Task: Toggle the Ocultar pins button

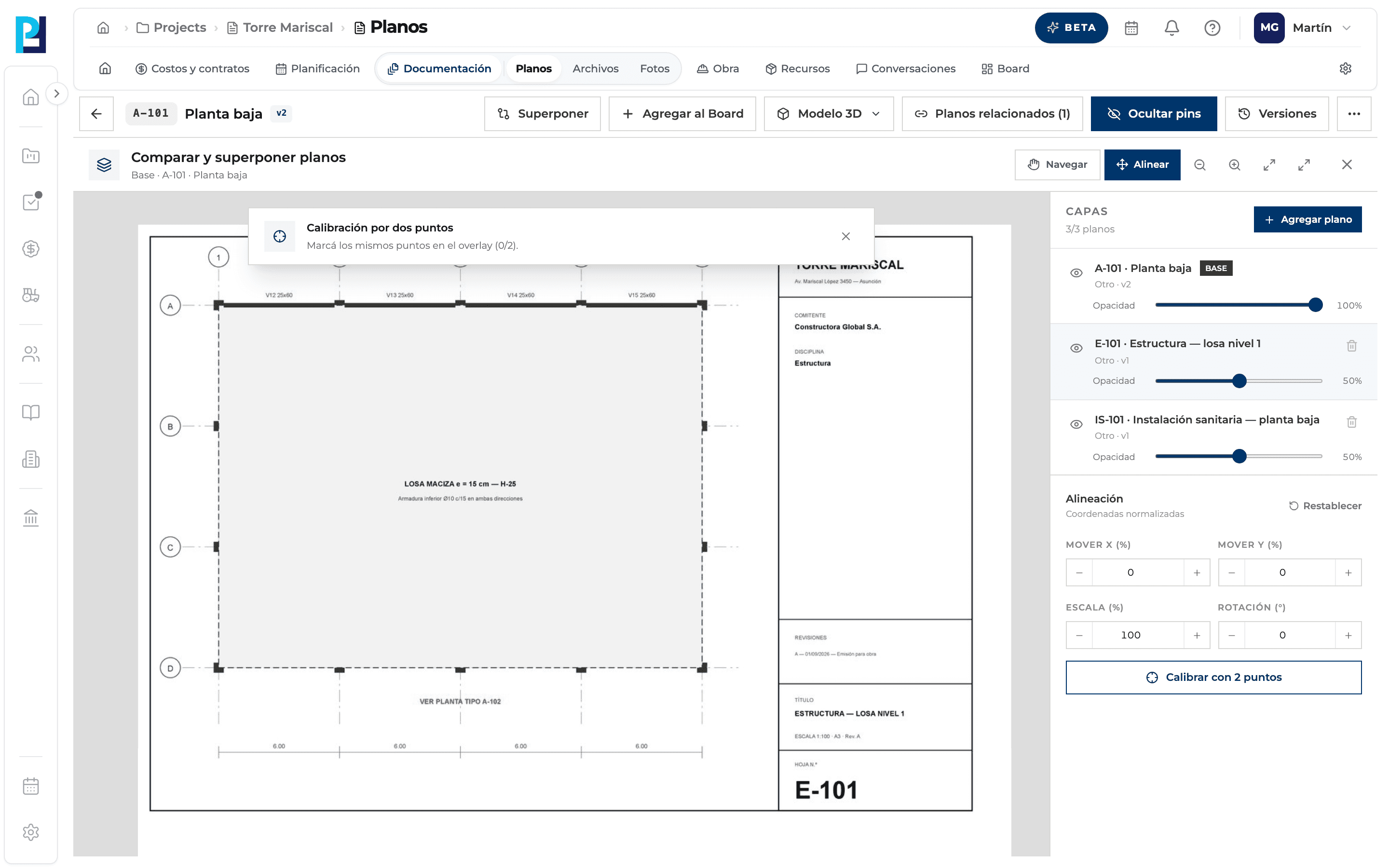Action: (1154, 114)
